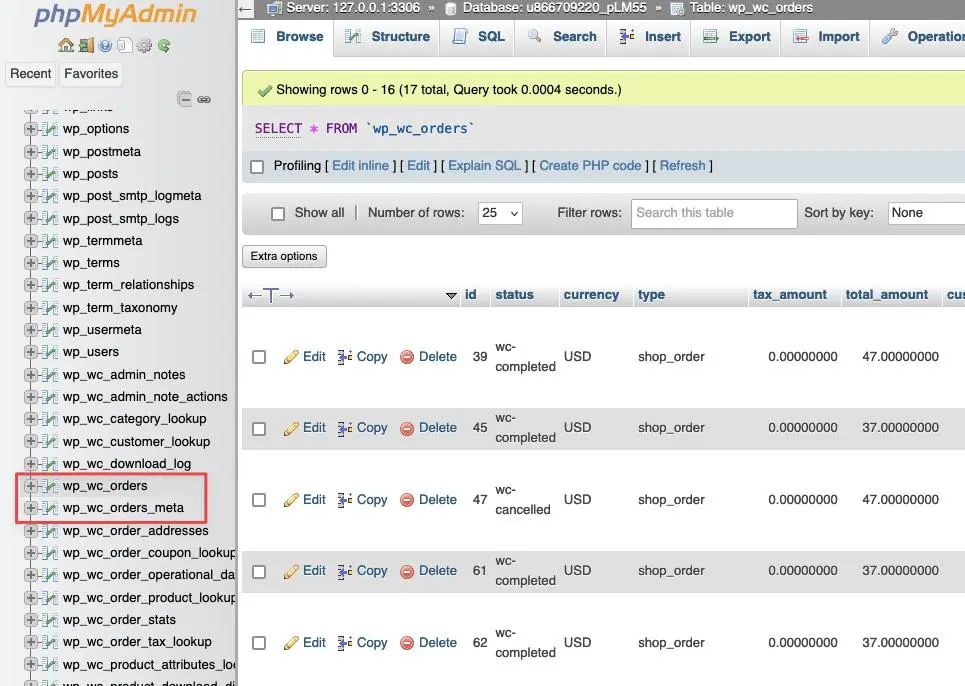Sort by the status column header
This screenshot has width=965, height=686.
[x=515, y=295]
